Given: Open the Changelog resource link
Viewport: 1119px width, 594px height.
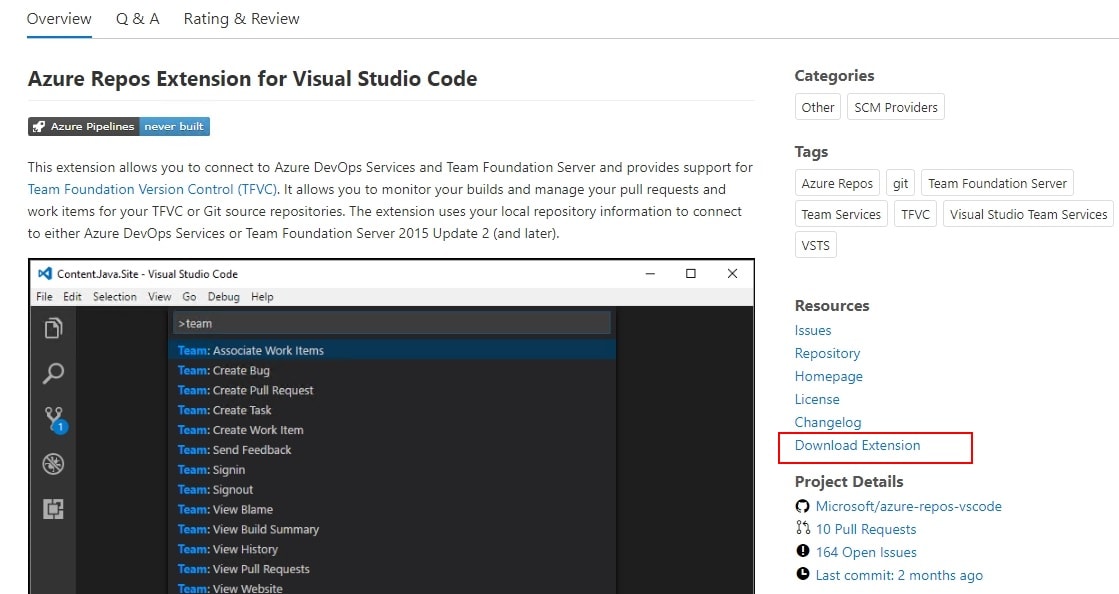Looking at the screenshot, I should pyautogui.click(x=827, y=422).
